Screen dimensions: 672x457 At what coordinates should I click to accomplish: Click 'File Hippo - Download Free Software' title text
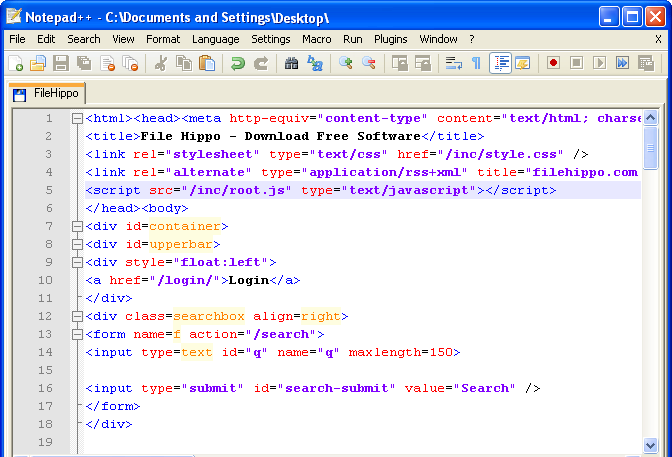pos(281,136)
